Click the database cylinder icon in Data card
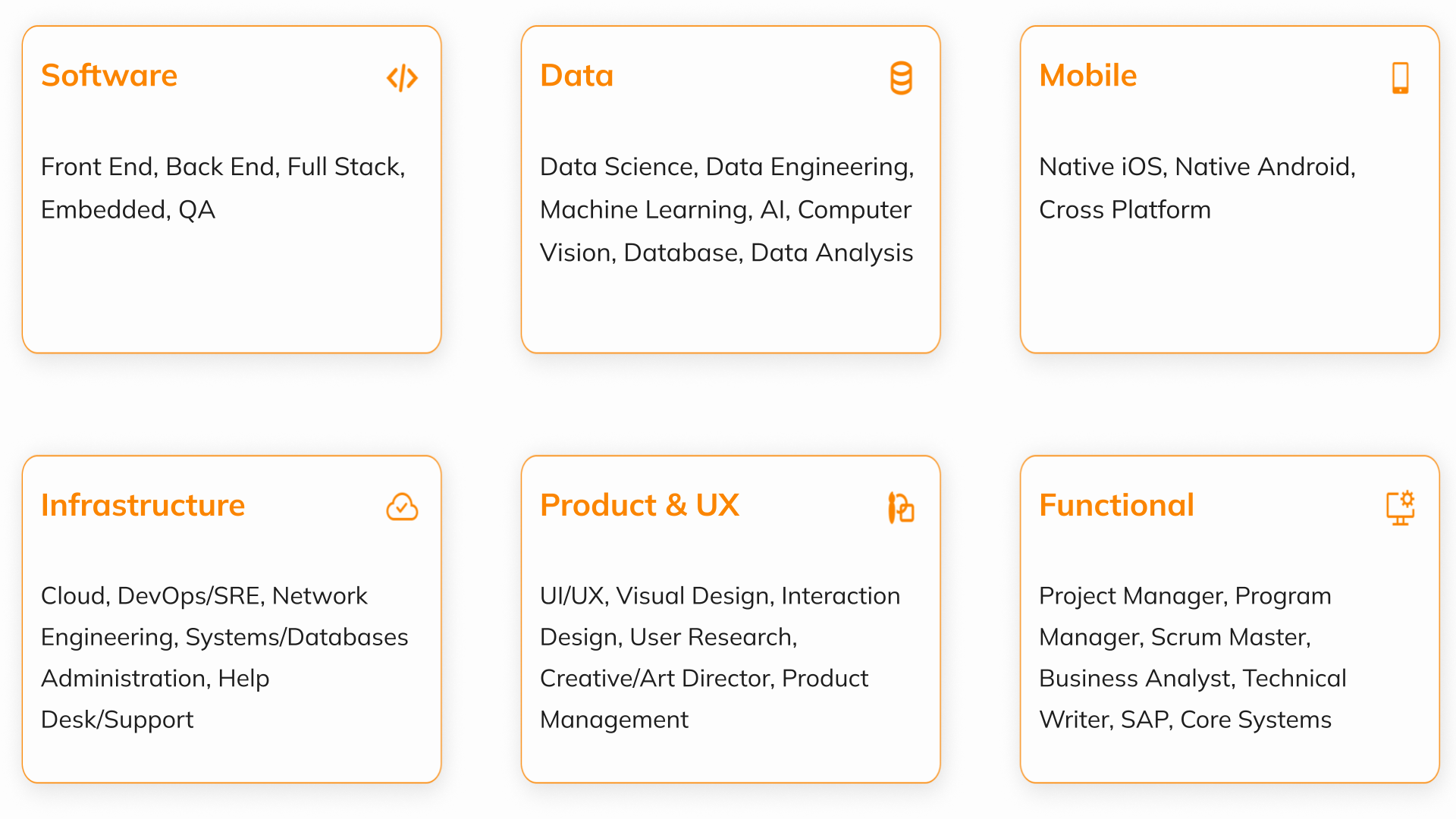 (x=901, y=77)
